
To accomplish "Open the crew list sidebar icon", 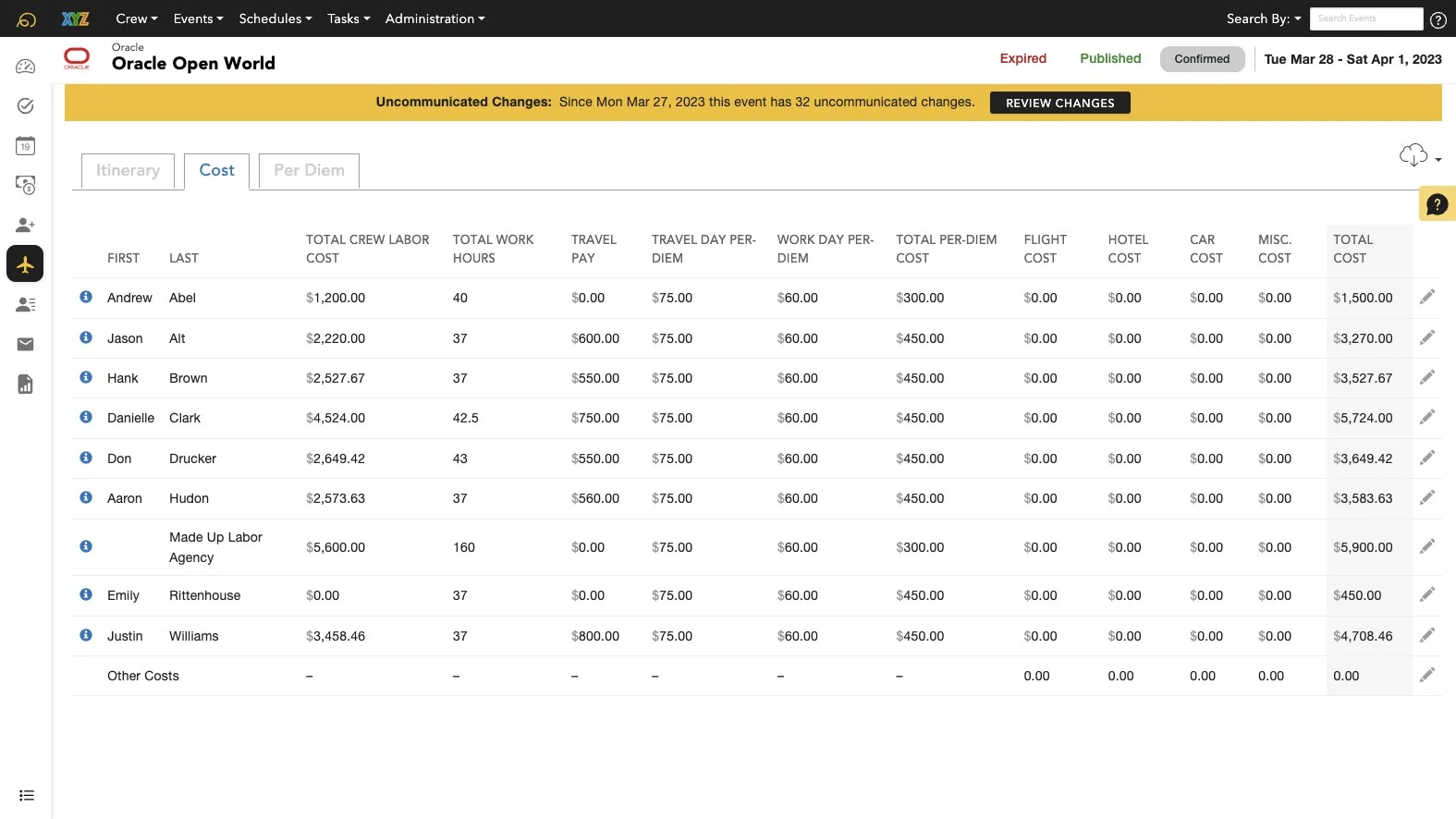I will [26, 304].
